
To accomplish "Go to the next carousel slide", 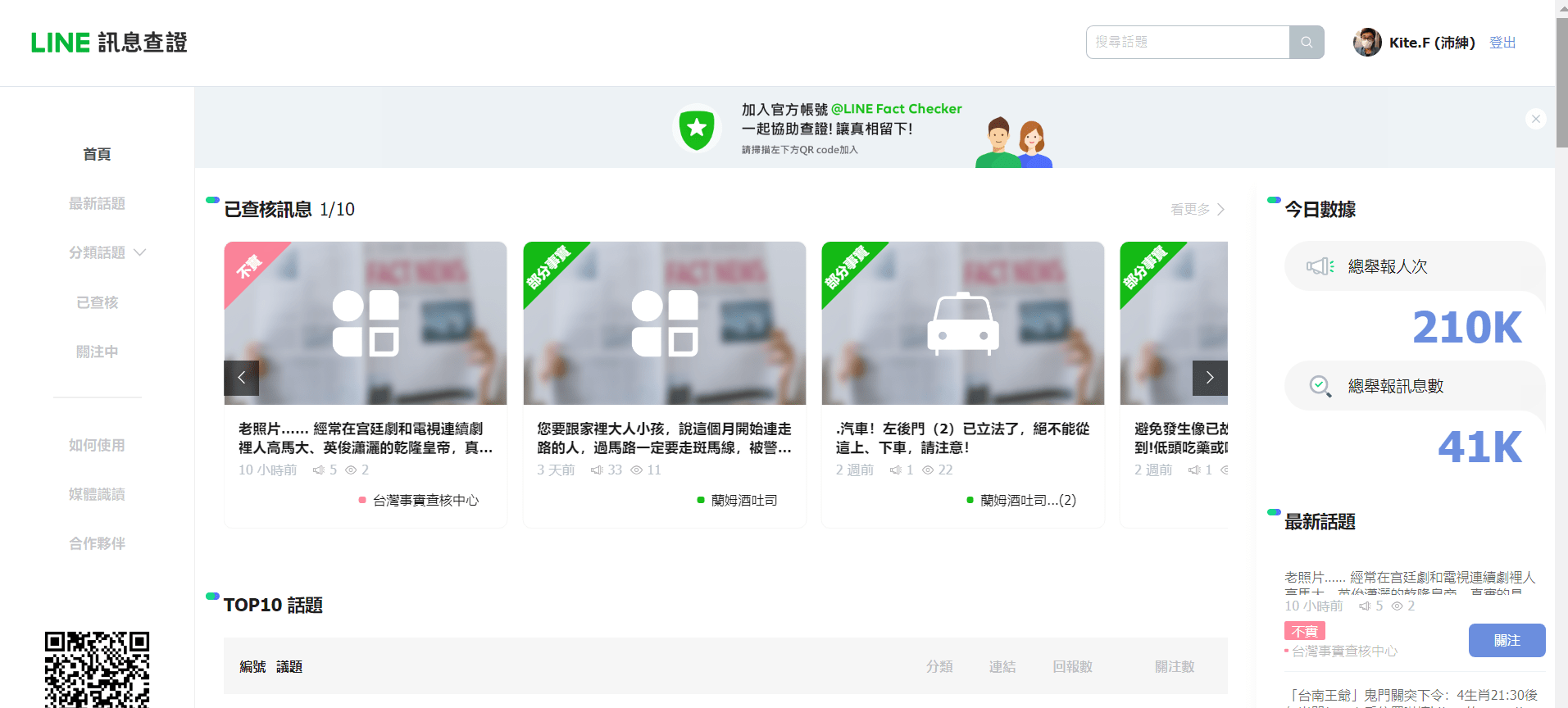I will (x=1209, y=378).
